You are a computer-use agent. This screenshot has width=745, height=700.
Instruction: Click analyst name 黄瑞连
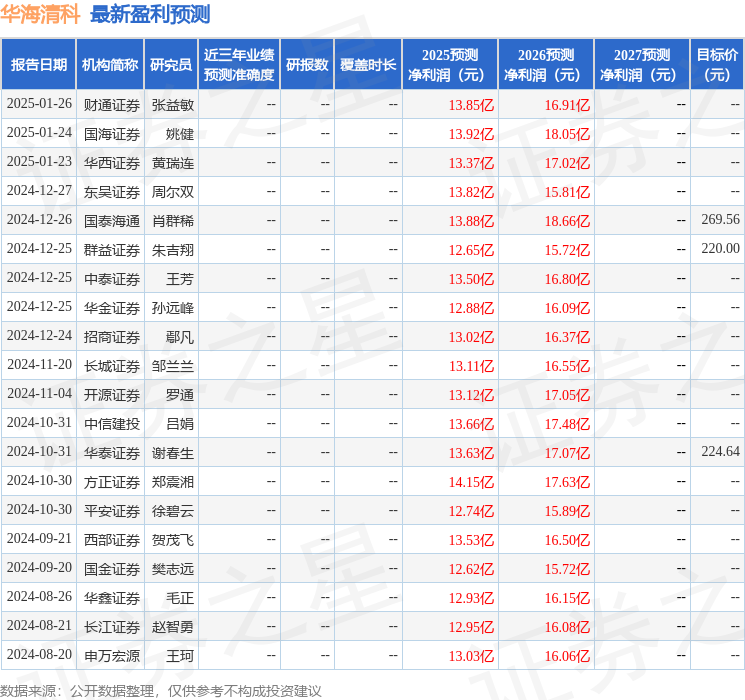[173, 163]
